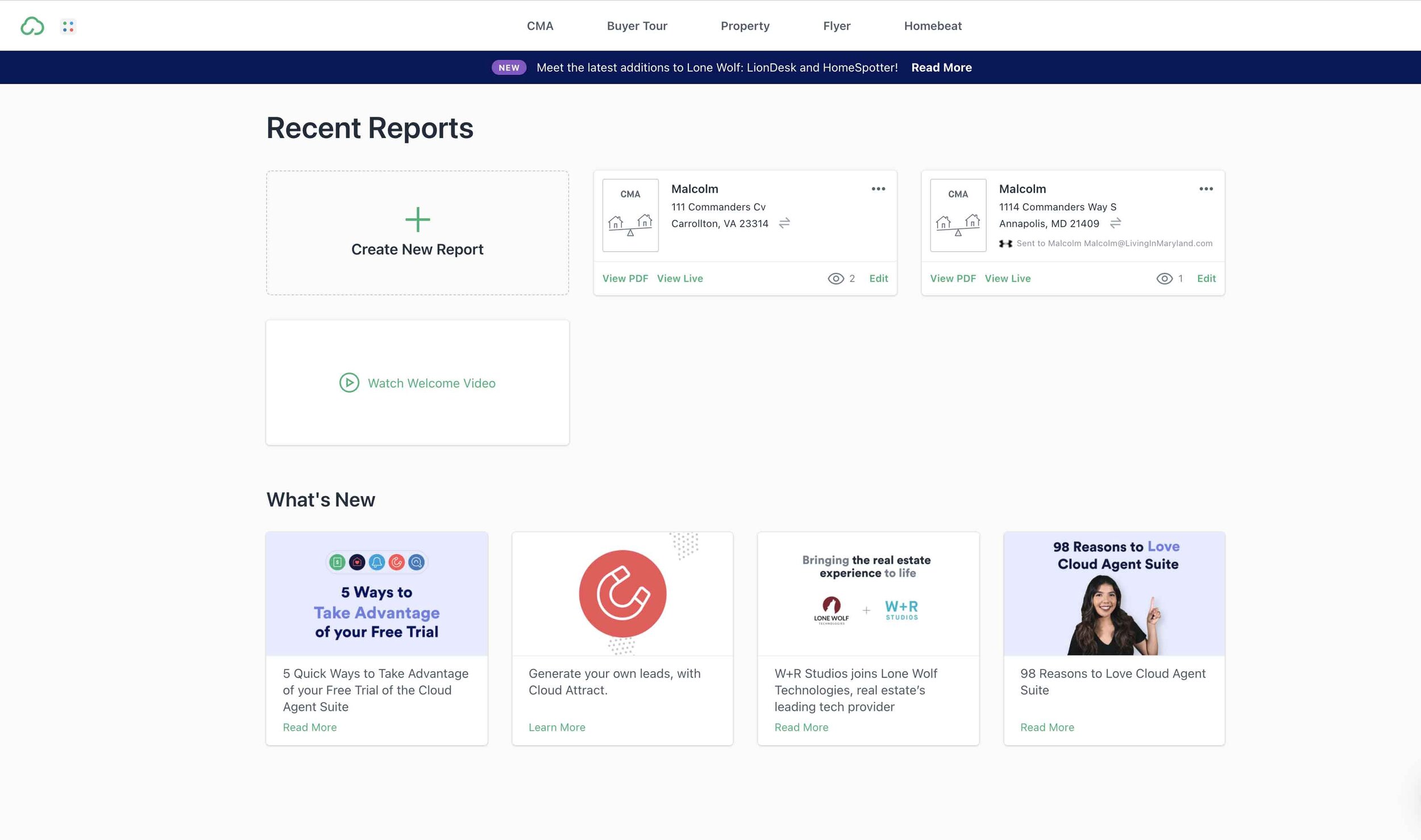Click the W+R Studios joins Lone Wolf headline
The image size is (1421, 840).
click(855, 690)
